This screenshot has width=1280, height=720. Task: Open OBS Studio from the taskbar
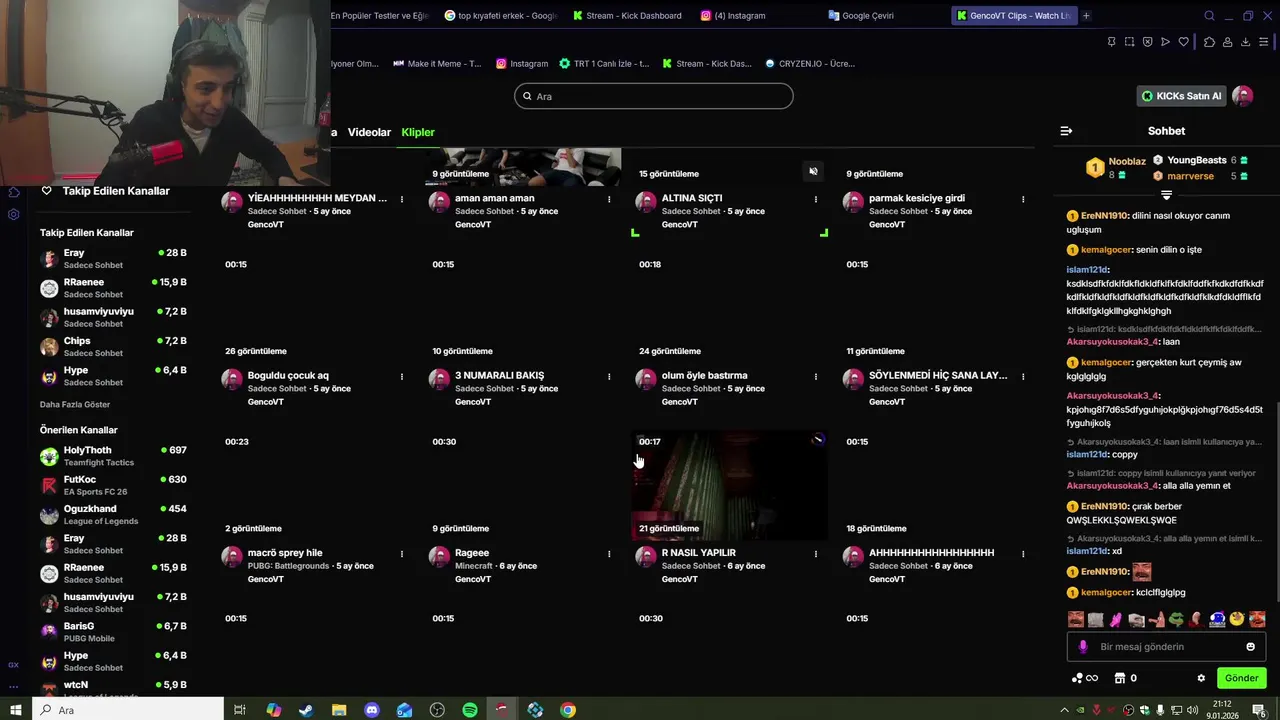point(437,710)
